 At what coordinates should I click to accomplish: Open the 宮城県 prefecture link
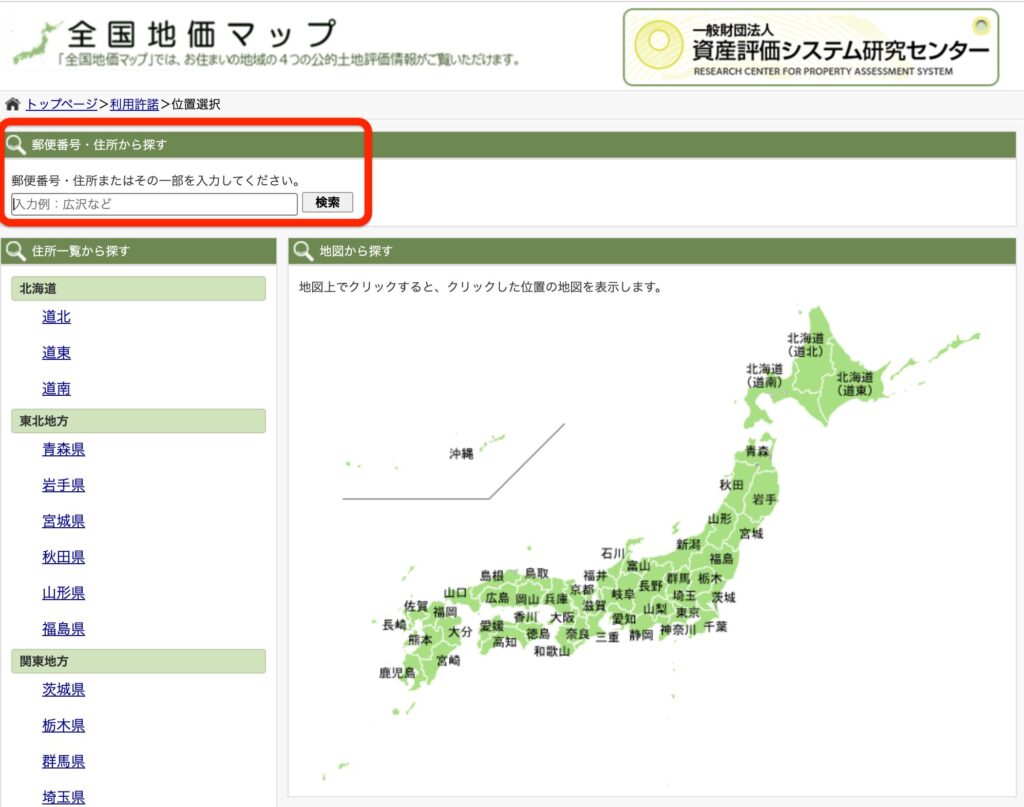(63, 520)
